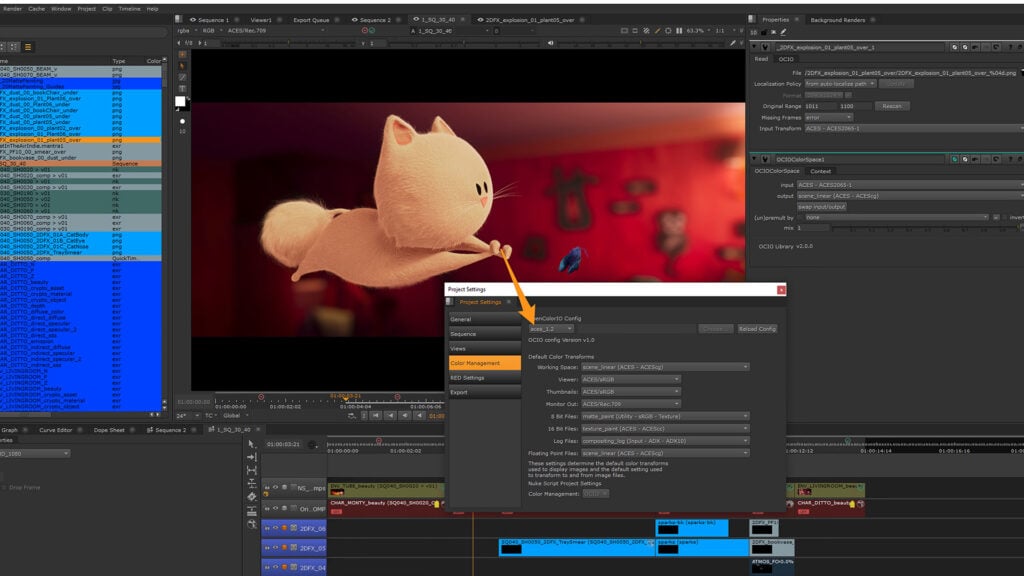Select the orange paint brush tool

[x=182, y=66]
